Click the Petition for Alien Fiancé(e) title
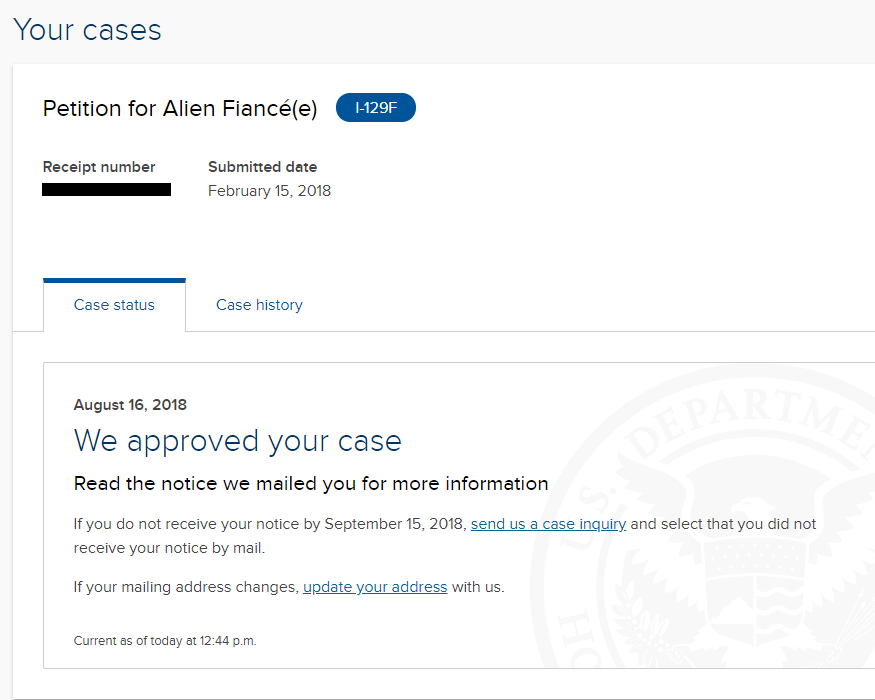Screen dimensions: 875x700 click(180, 108)
